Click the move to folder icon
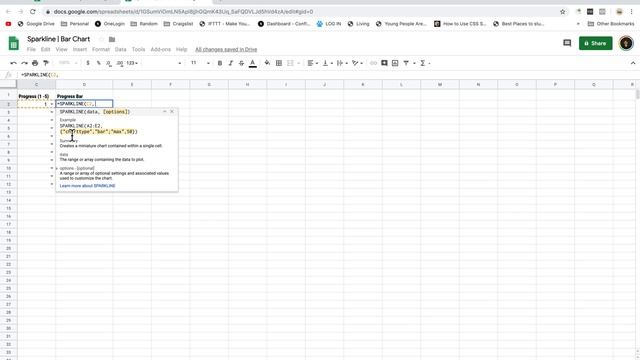Screen dimensions: 640x360 point(112,39)
